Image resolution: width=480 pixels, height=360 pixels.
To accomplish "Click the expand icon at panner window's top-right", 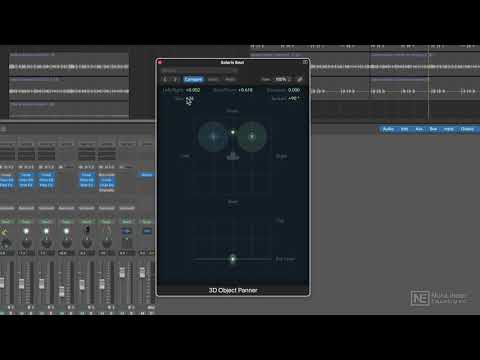I will [305, 62].
